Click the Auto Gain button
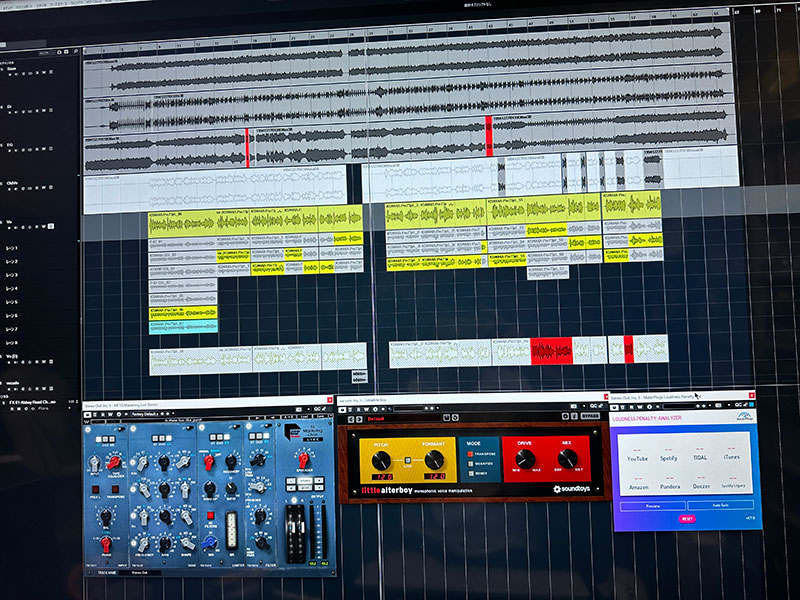The height and width of the screenshot is (600, 800). [x=720, y=505]
